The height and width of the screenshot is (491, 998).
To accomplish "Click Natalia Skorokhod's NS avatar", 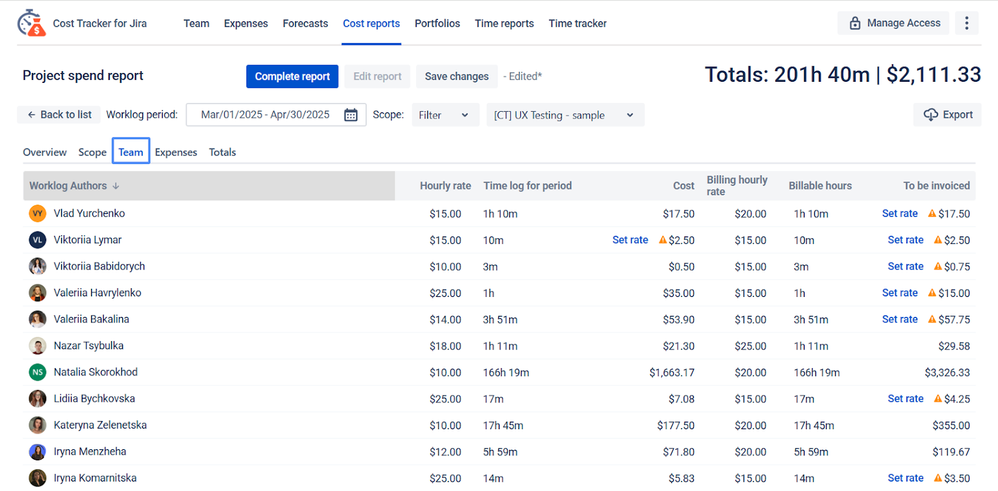I will click(x=38, y=372).
